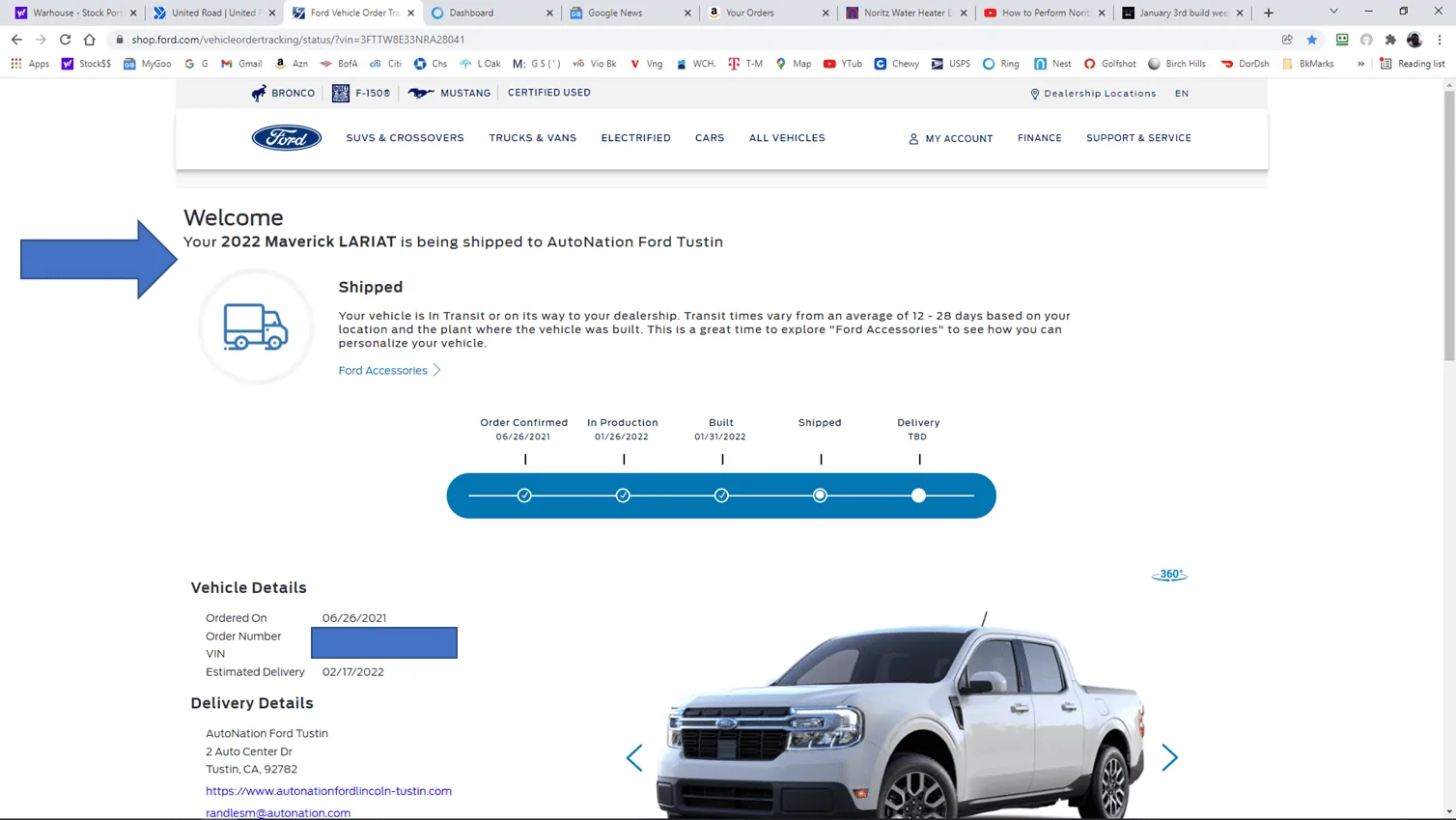Show the next vehicle image
The image size is (1456, 820).
pos(1169,758)
